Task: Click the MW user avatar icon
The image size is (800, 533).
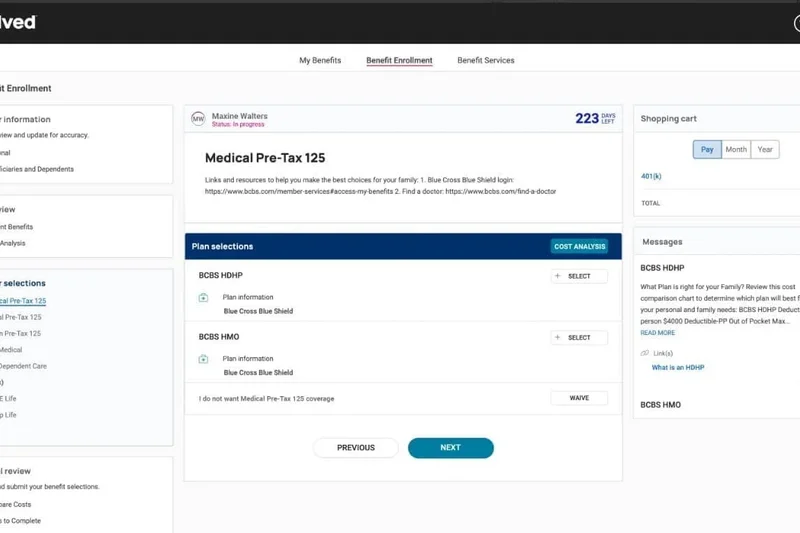Action: [x=198, y=119]
